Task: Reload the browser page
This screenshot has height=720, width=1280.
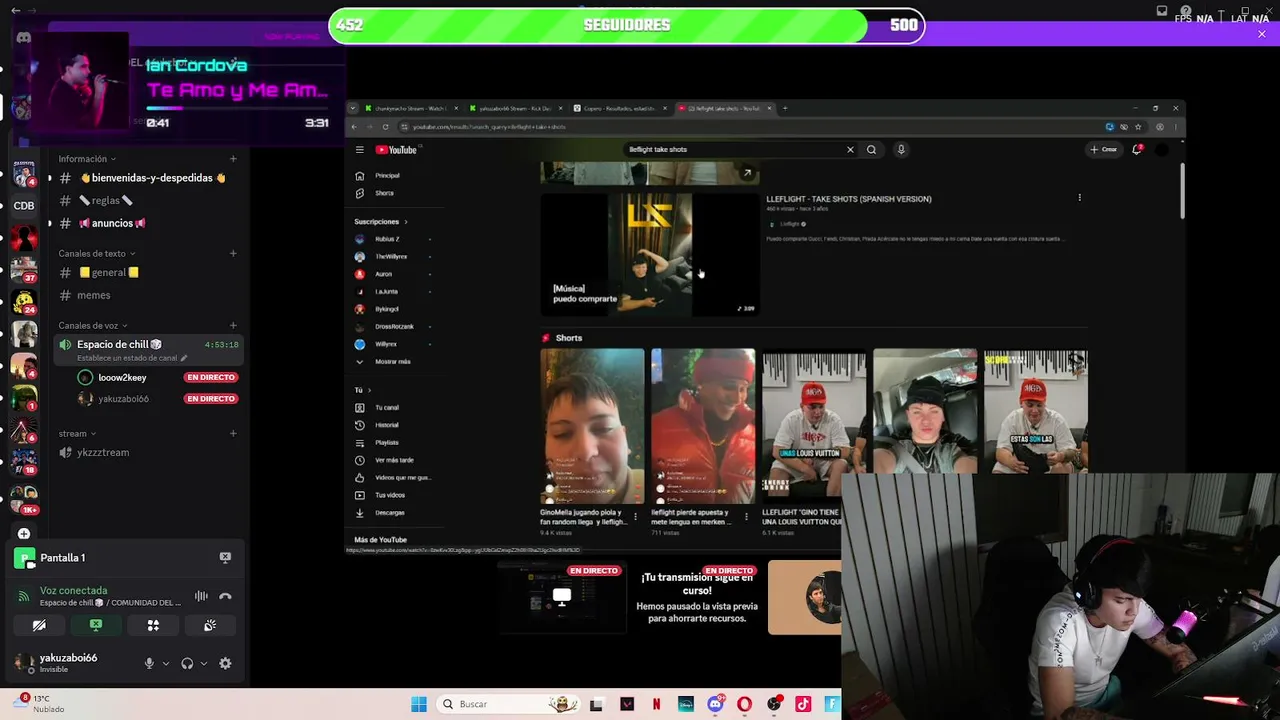Action: coord(385,127)
